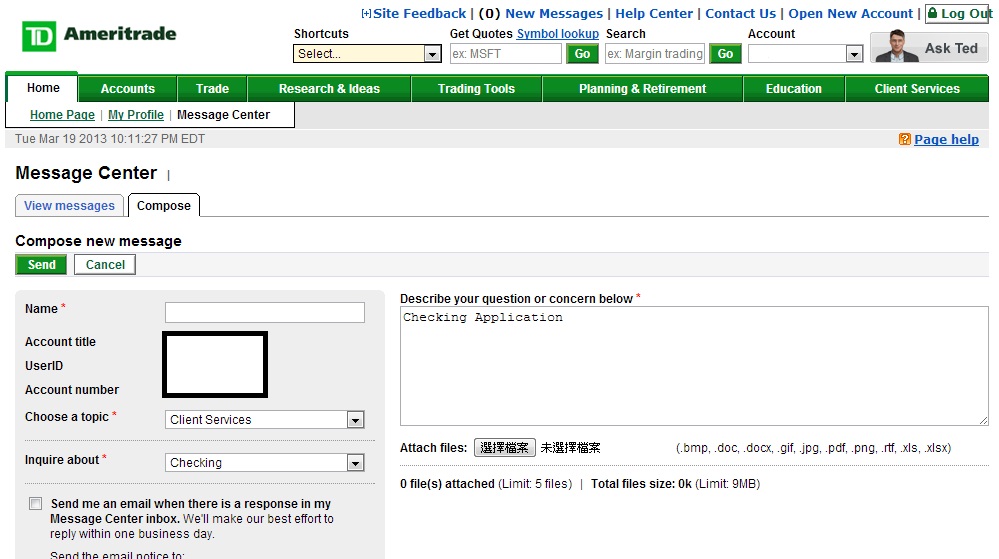Open the Accounts menu
The width and height of the screenshot is (999, 559).
tap(127, 89)
